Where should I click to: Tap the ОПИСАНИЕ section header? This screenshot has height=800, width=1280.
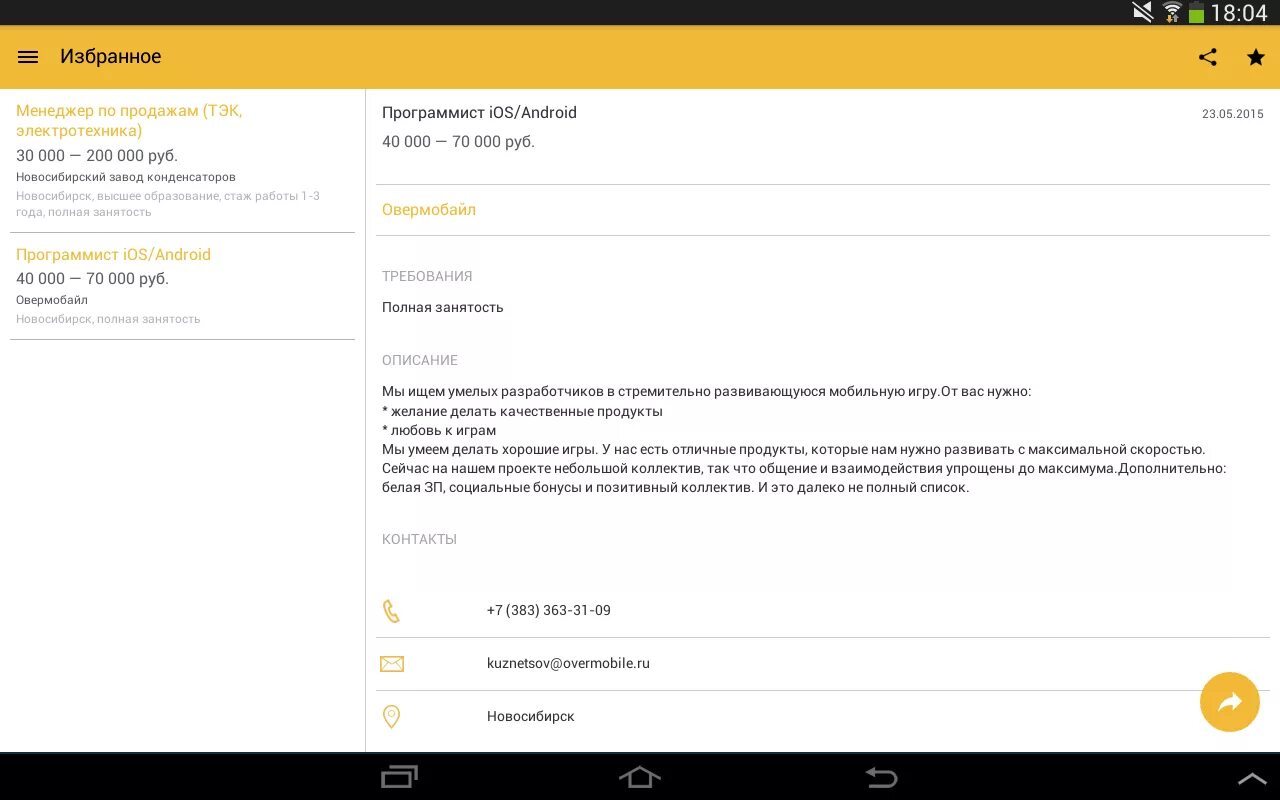420,360
